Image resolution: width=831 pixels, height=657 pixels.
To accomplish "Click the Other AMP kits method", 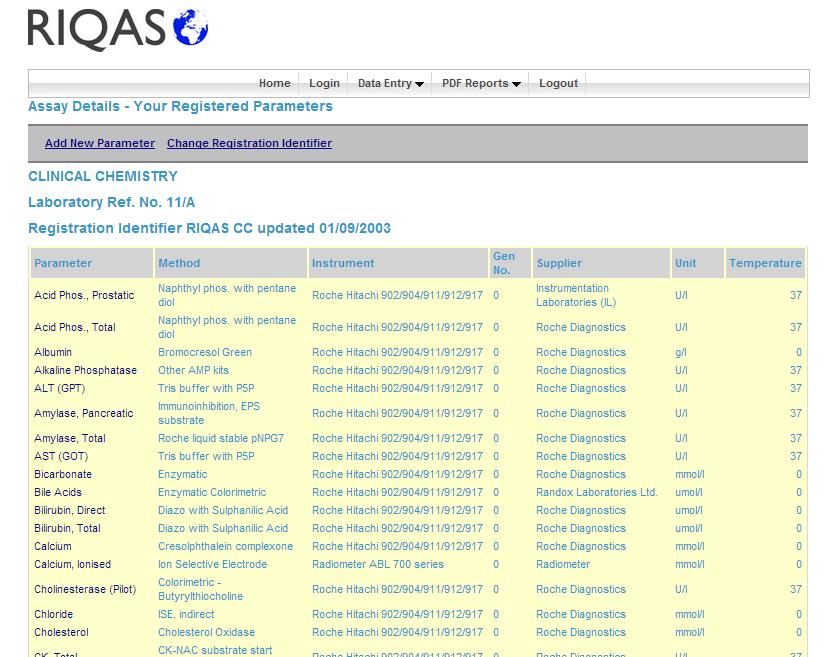I will tap(193, 370).
